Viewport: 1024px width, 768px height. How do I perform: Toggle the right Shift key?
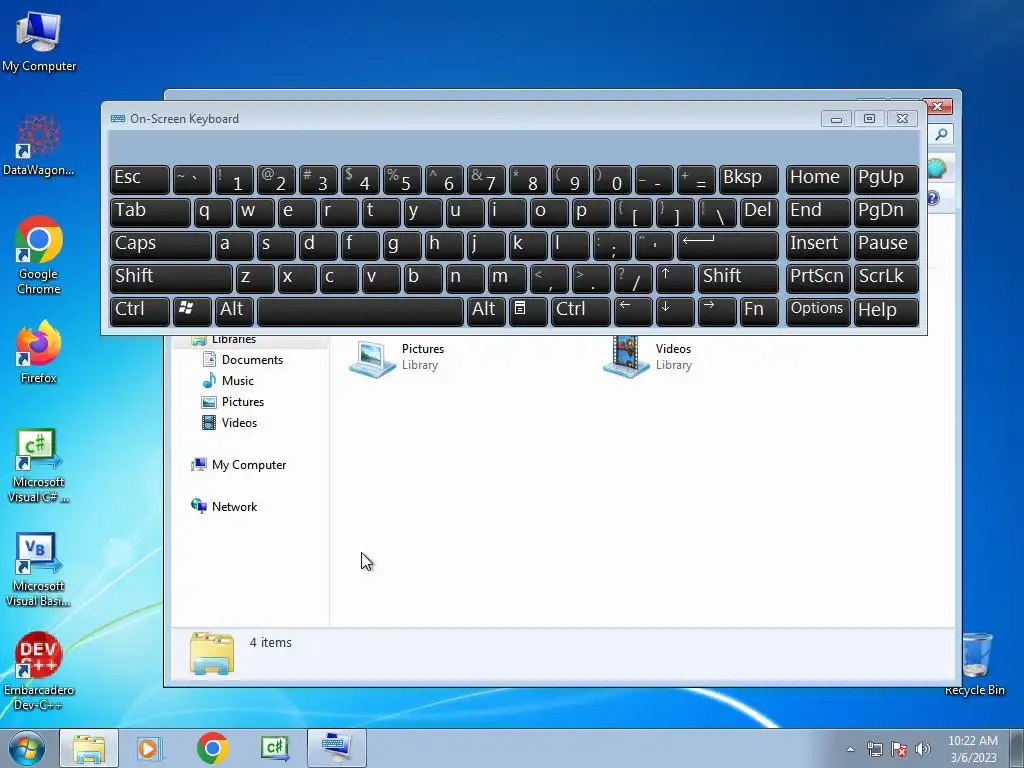[738, 278]
